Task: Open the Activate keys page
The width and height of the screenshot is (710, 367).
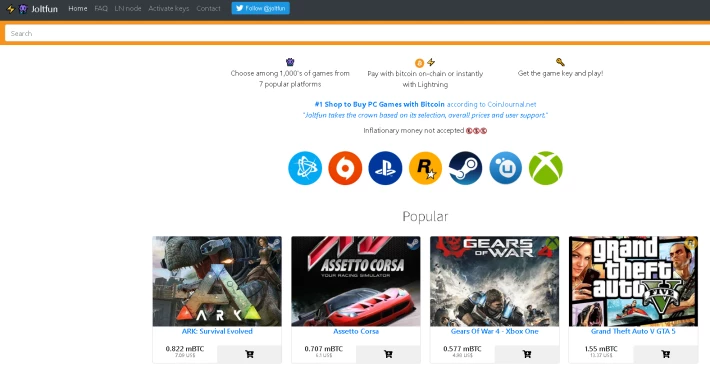Action: (x=168, y=9)
